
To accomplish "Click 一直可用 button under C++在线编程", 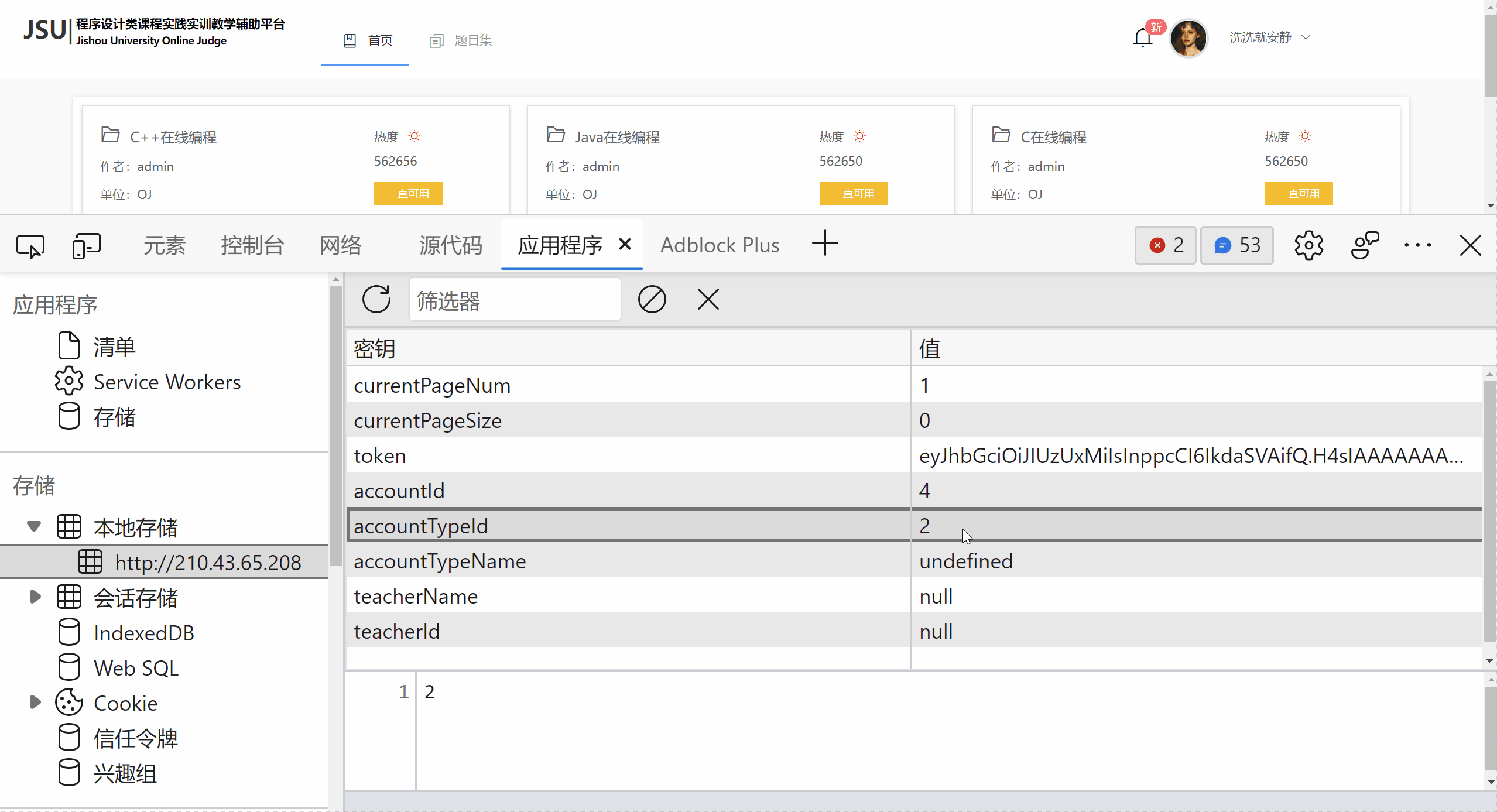I will pyautogui.click(x=407, y=193).
